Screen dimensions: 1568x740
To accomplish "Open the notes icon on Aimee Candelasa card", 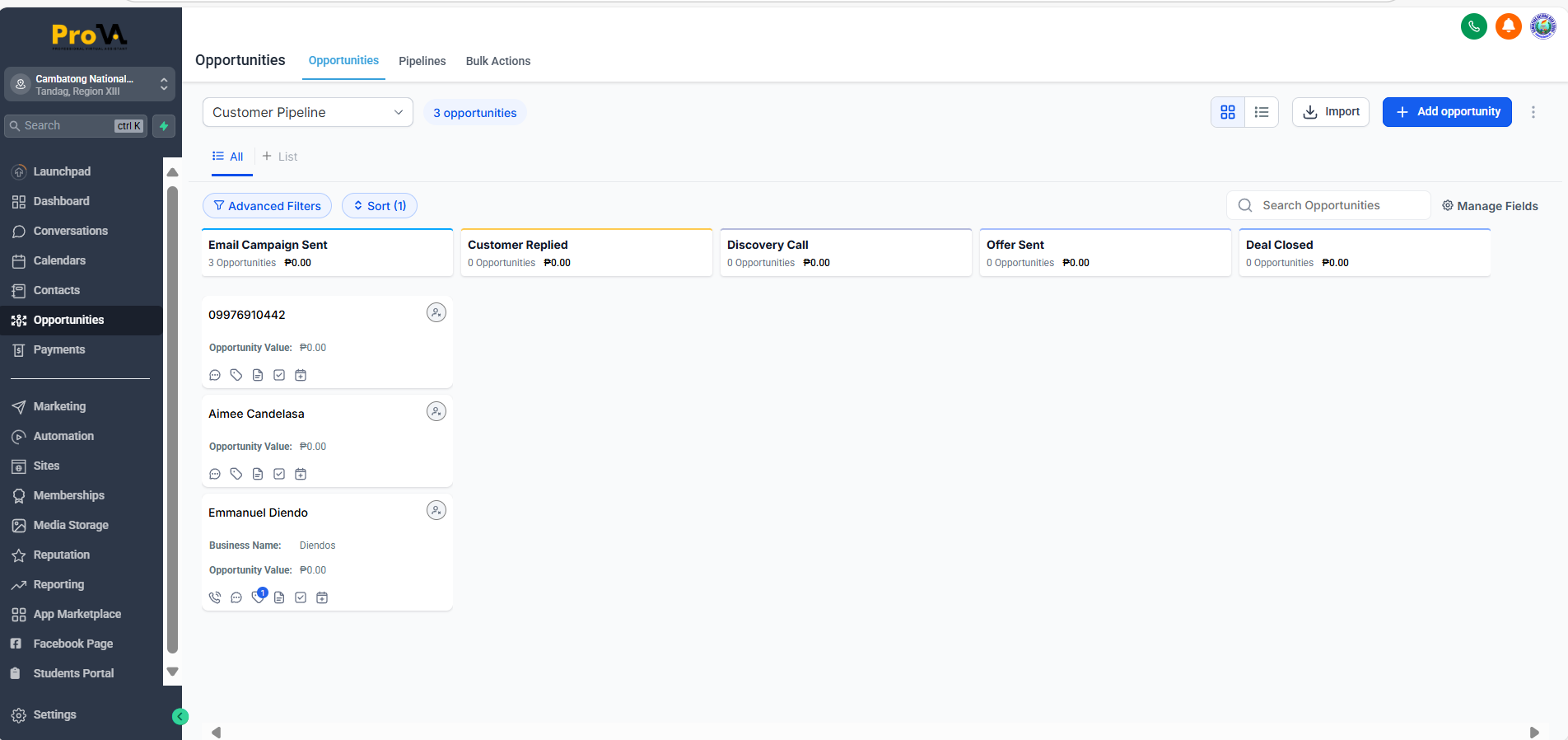I will [x=258, y=474].
